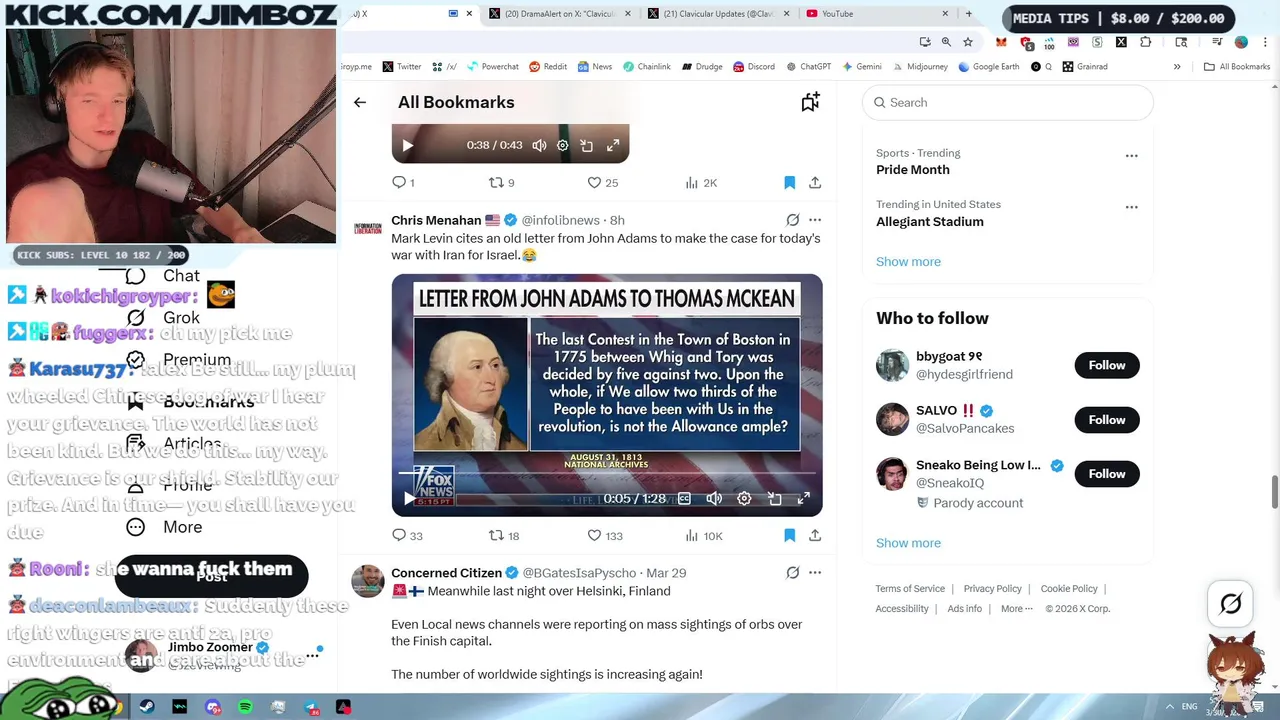Remove bookmark on the top video post
Screen dimensions: 1280x720
click(789, 182)
